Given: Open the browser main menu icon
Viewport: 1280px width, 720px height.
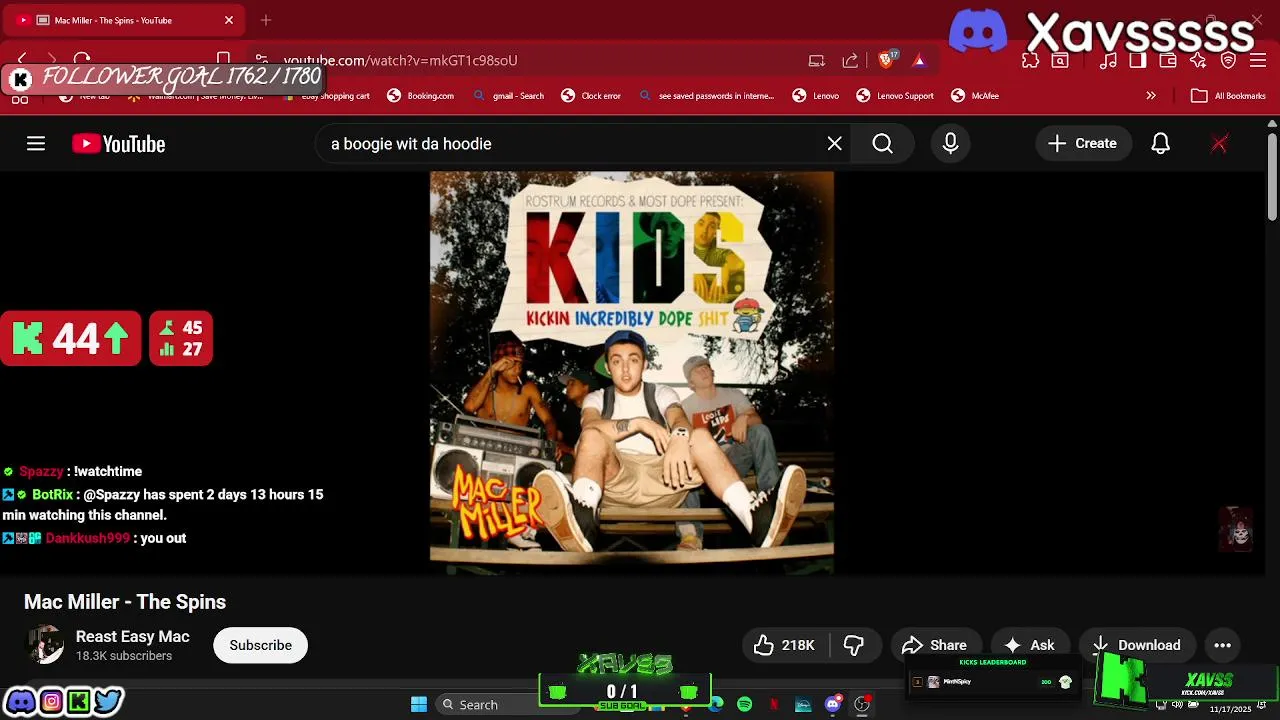Looking at the screenshot, I should click(x=1257, y=61).
